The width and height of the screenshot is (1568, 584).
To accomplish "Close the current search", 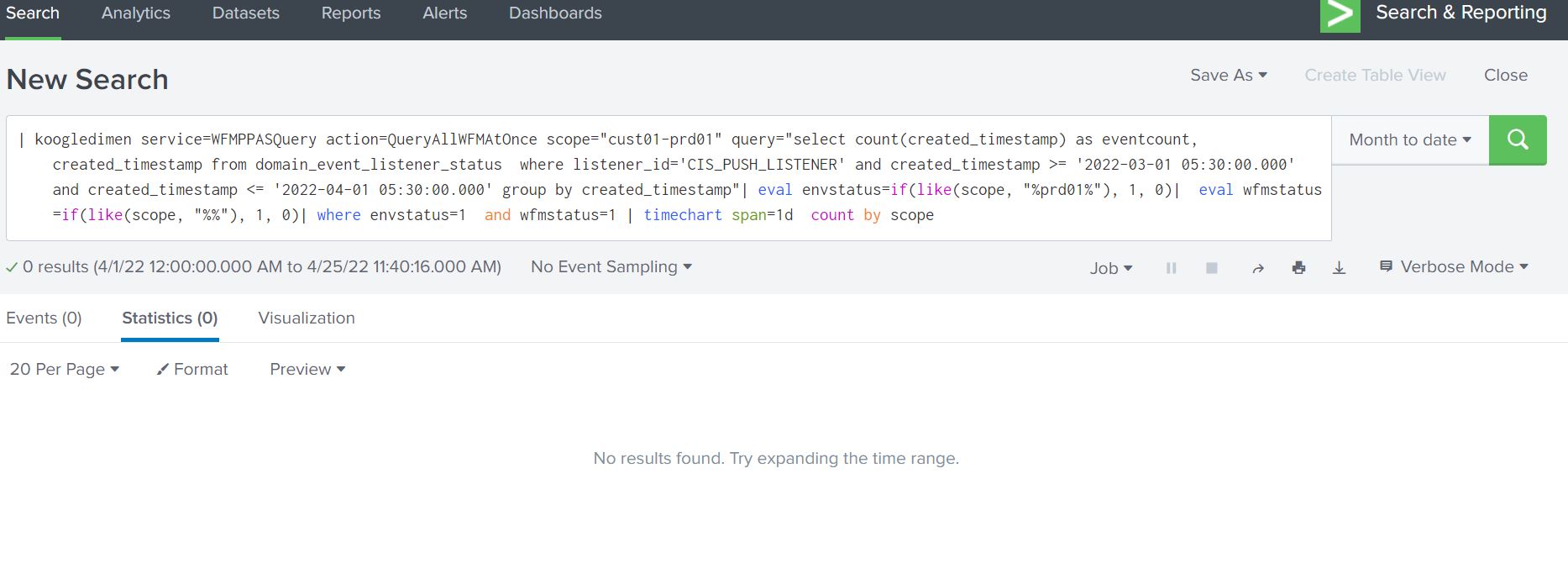I will pos(1505,76).
